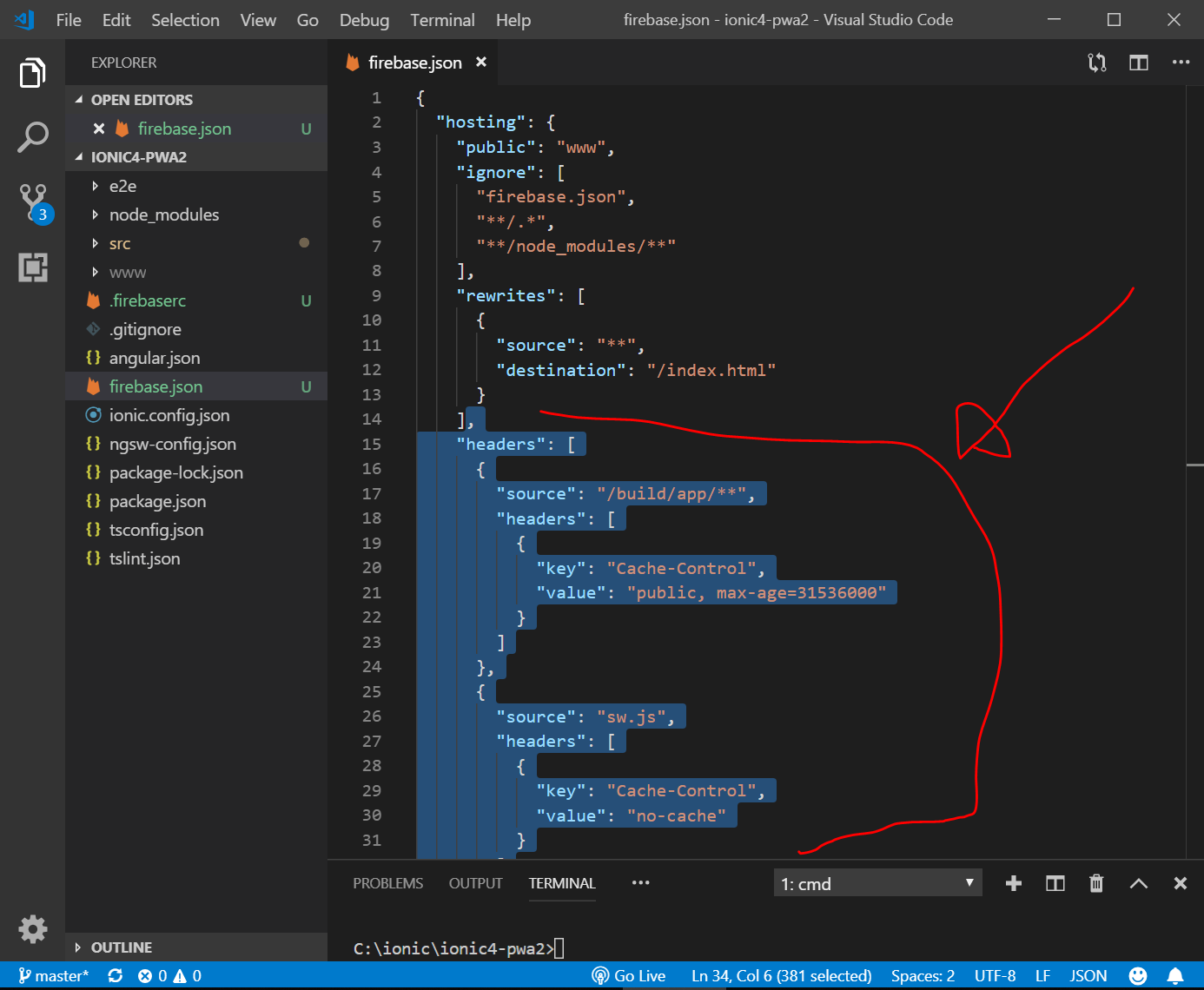Open errors and warnings count in status bar
The height and width of the screenshot is (990, 1204).
170,976
